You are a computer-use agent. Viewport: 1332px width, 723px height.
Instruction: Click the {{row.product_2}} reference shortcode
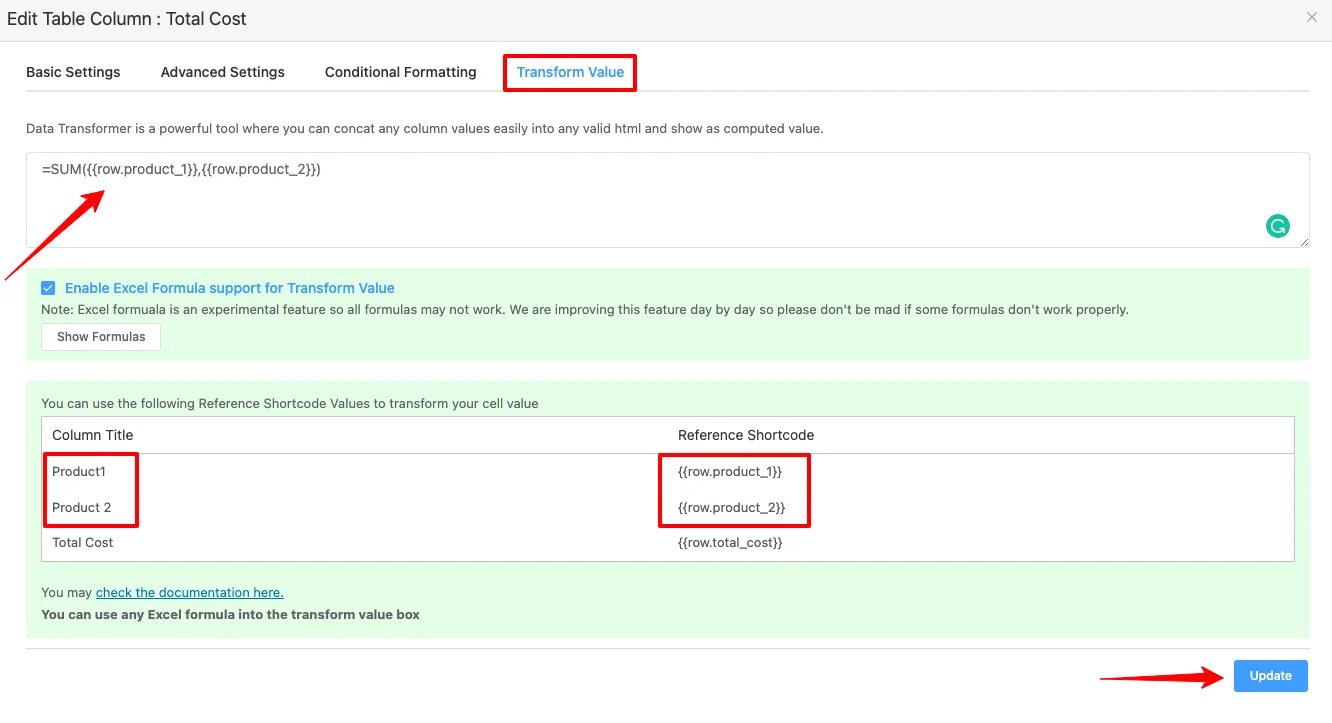(x=731, y=508)
